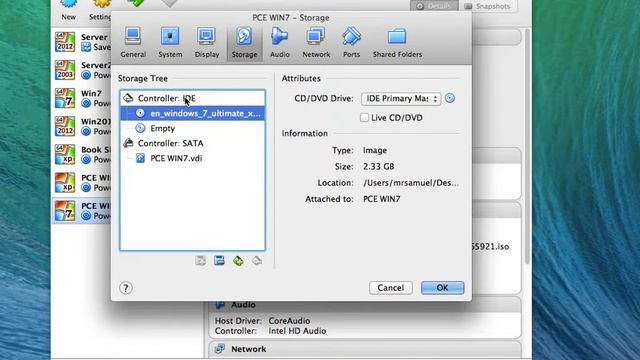Switch to Details view in manager window
640x360 pixels.
coord(434,6)
